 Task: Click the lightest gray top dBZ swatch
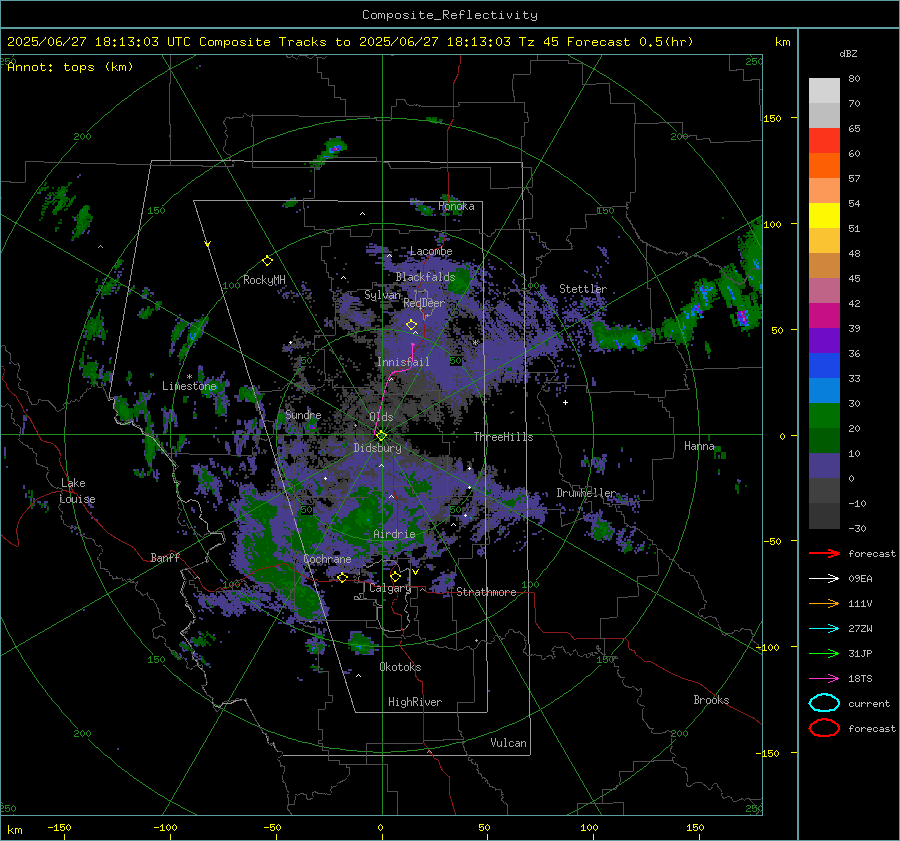(824, 91)
